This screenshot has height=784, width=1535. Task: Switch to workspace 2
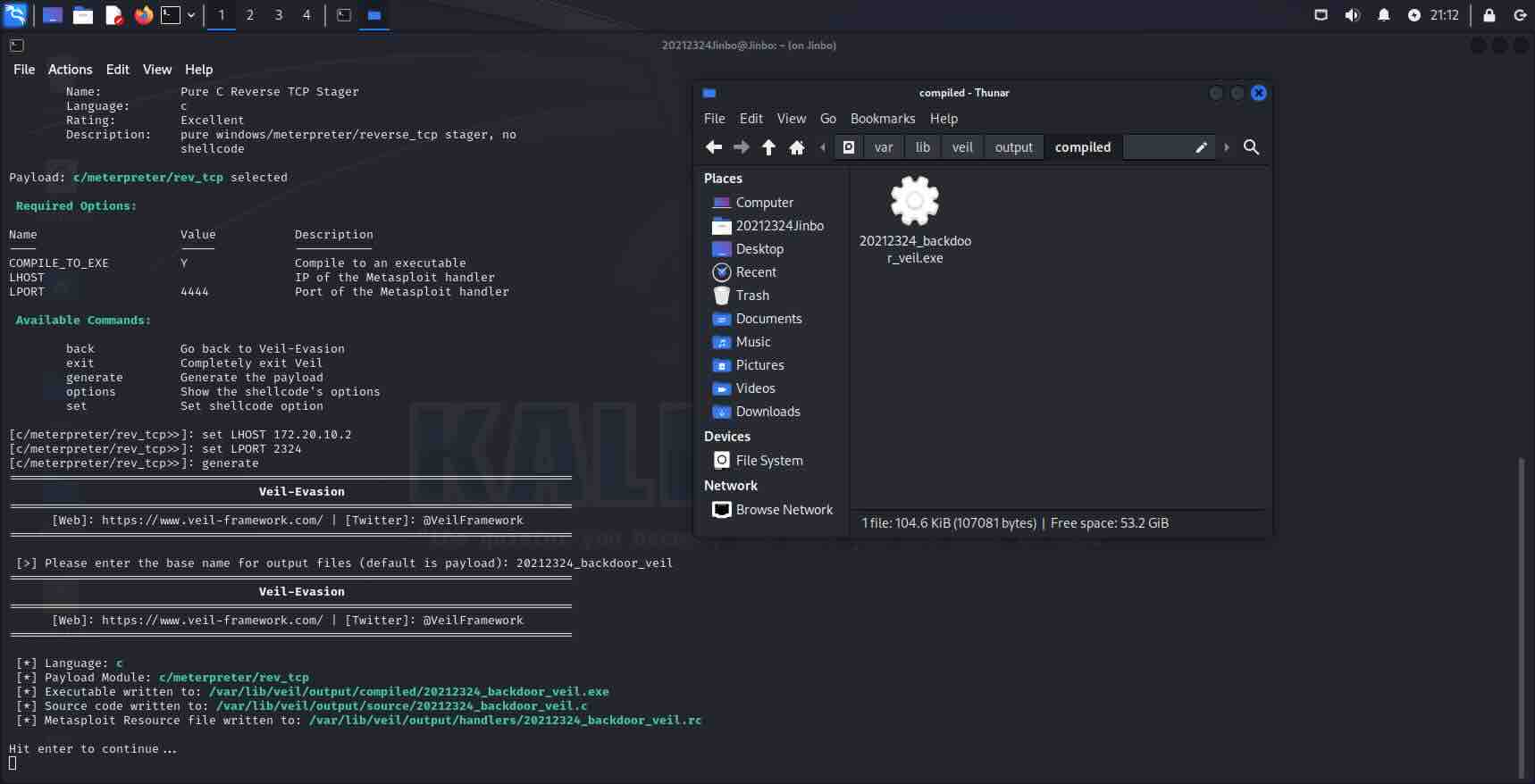click(250, 15)
